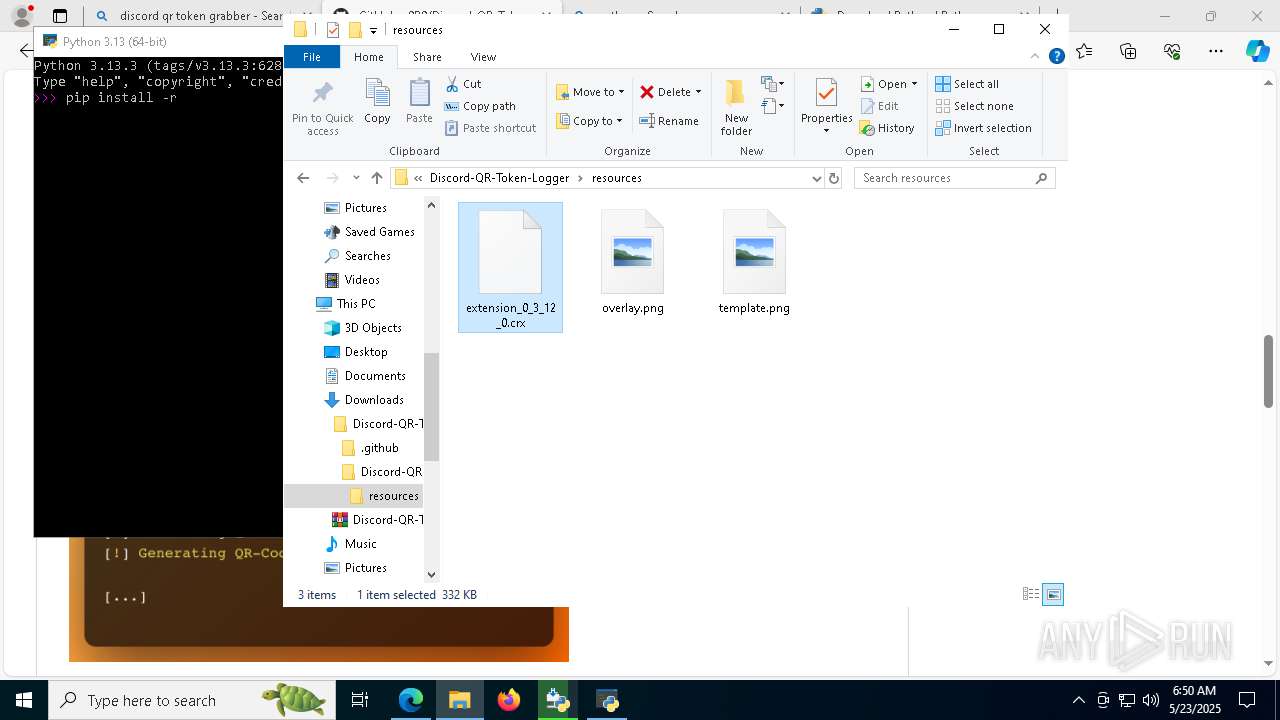Open Task View on taskbar
The width and height of the screenshot is (1280, 720).
coord(360,700)
